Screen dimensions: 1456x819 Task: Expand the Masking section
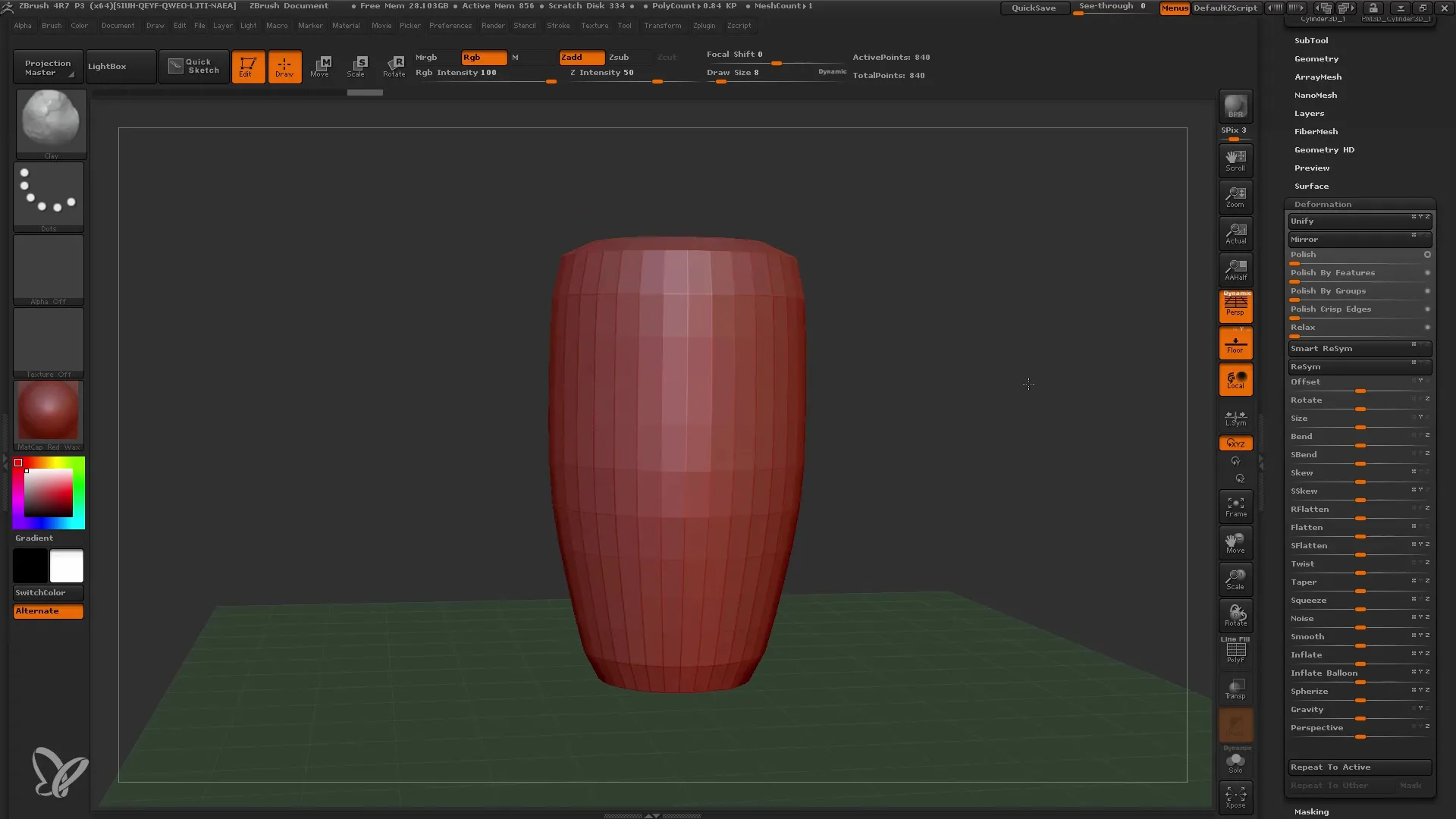(1311, 811)
